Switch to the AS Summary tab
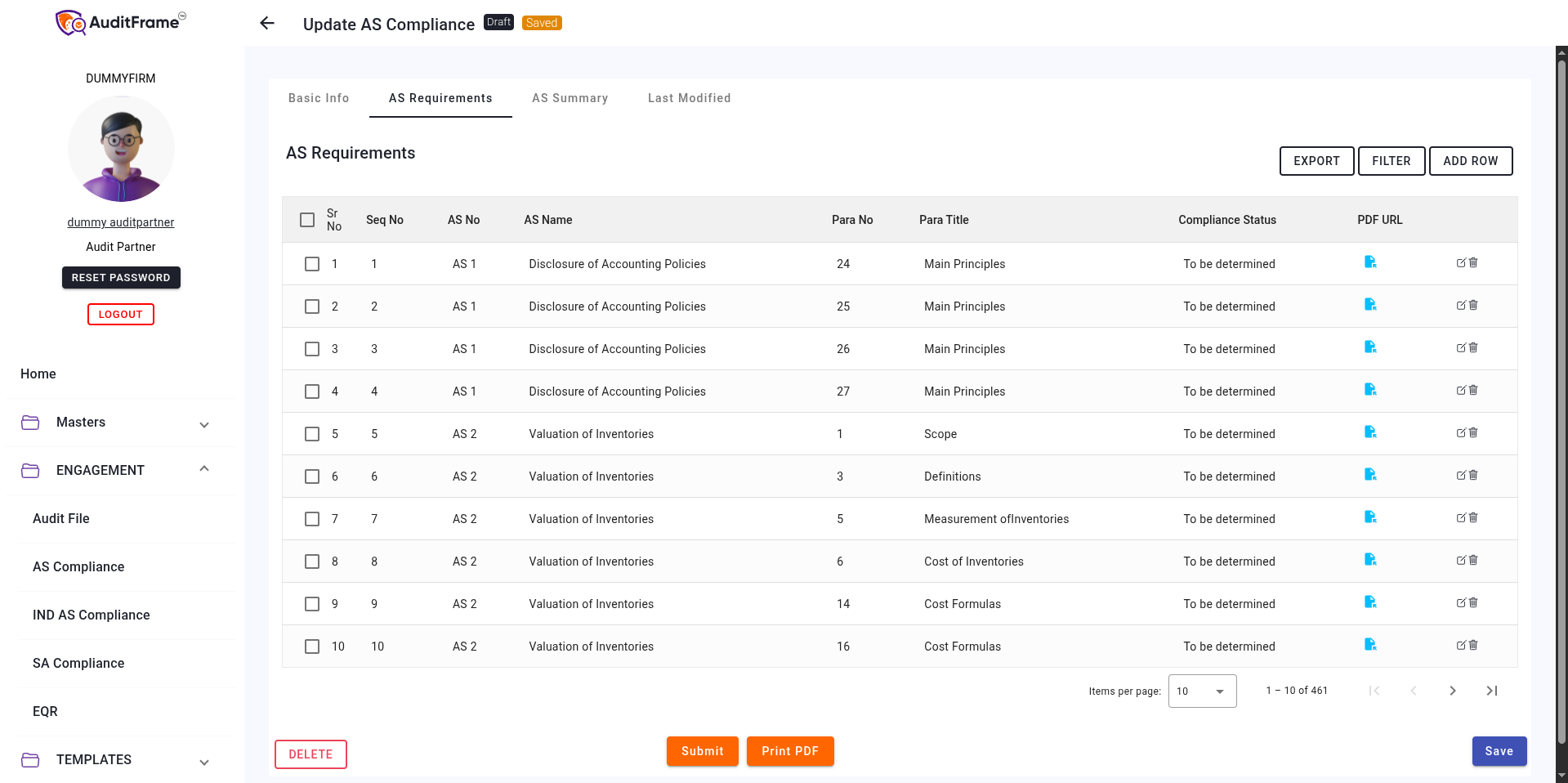The image size is (1568, 783). [x=570, y=98]
